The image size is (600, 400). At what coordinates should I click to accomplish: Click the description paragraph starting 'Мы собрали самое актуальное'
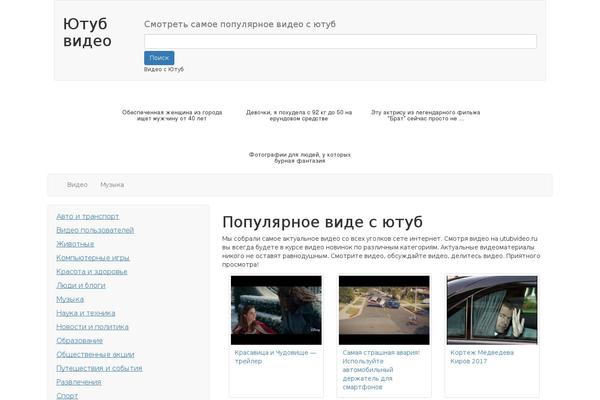381,251
